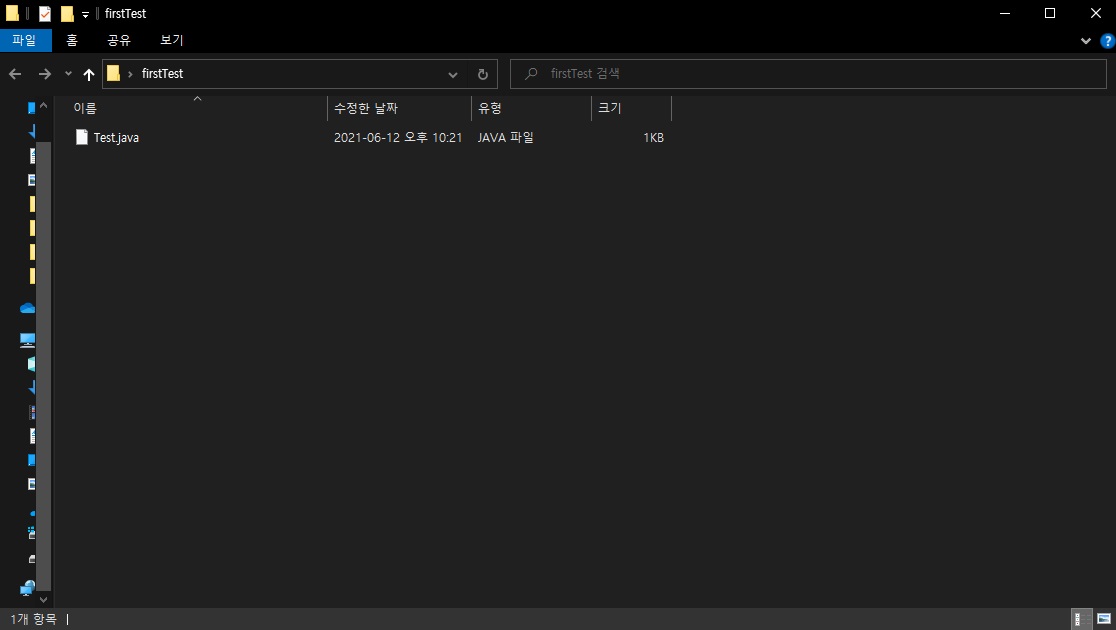The width and height of the screenshot is (1116, 630).
Task: Click the navigation pane scrollbar thumb
Action: [43, 367]
